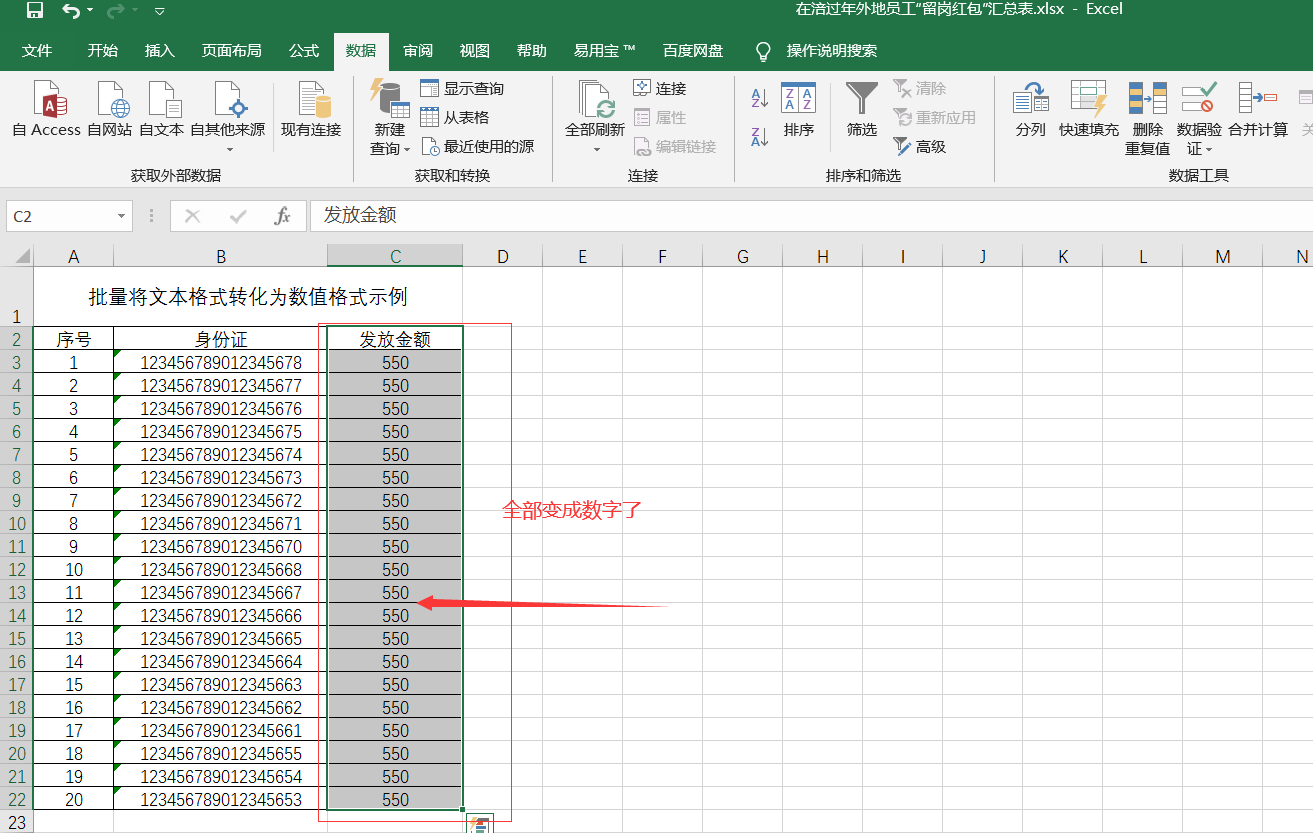Click serial number cell 20
This screenshot has height=833, width=1313.
[x=73, y=799]
